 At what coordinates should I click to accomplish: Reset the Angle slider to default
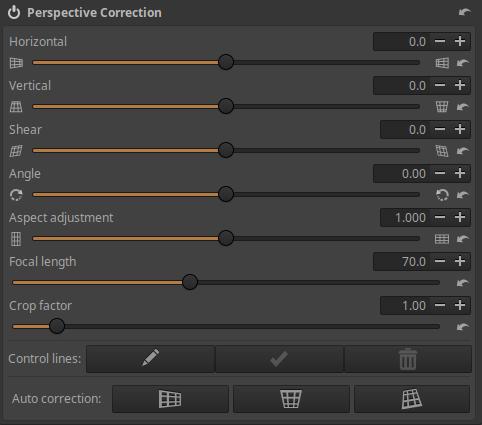pyautogui.click(x=463, y=195)
